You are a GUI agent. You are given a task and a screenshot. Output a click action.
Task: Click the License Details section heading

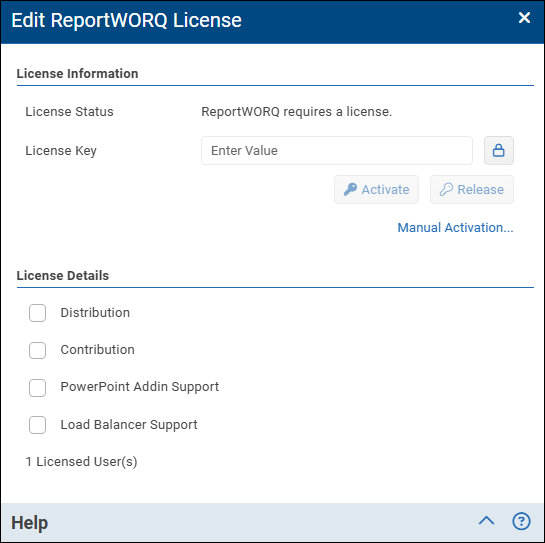tap(63, 276)
